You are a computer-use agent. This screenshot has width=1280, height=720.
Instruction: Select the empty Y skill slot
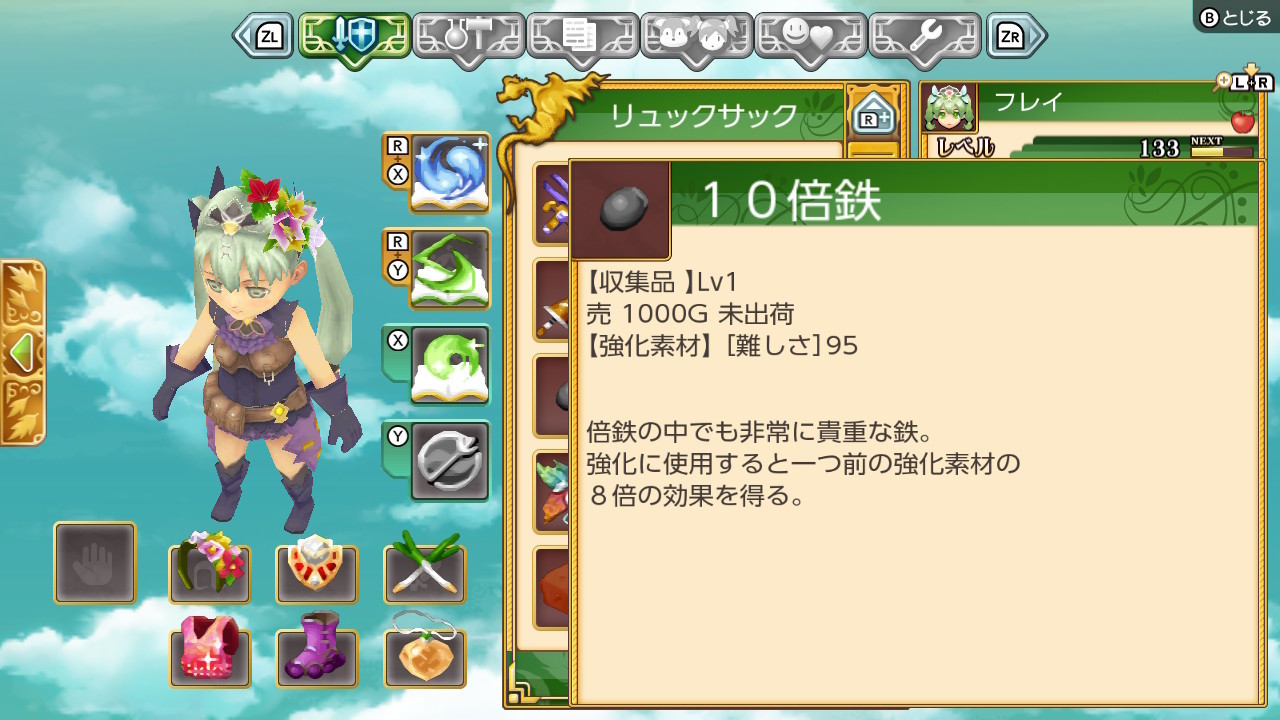click(449, 461)
